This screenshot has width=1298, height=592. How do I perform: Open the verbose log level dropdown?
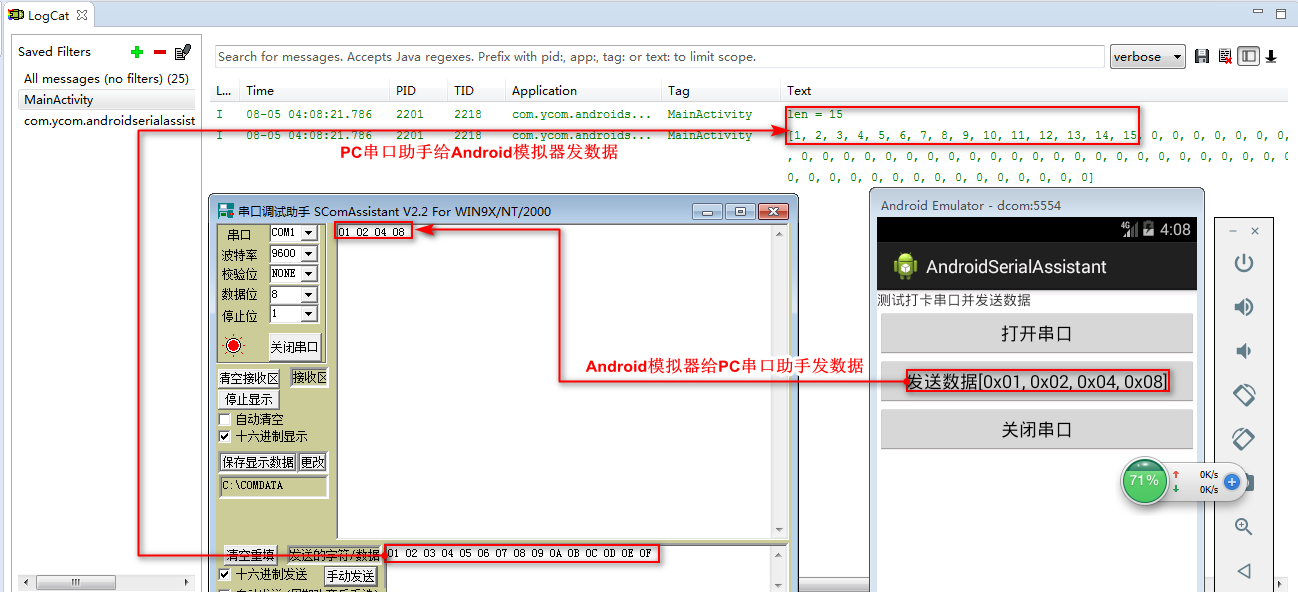[x=1147, y=57]
